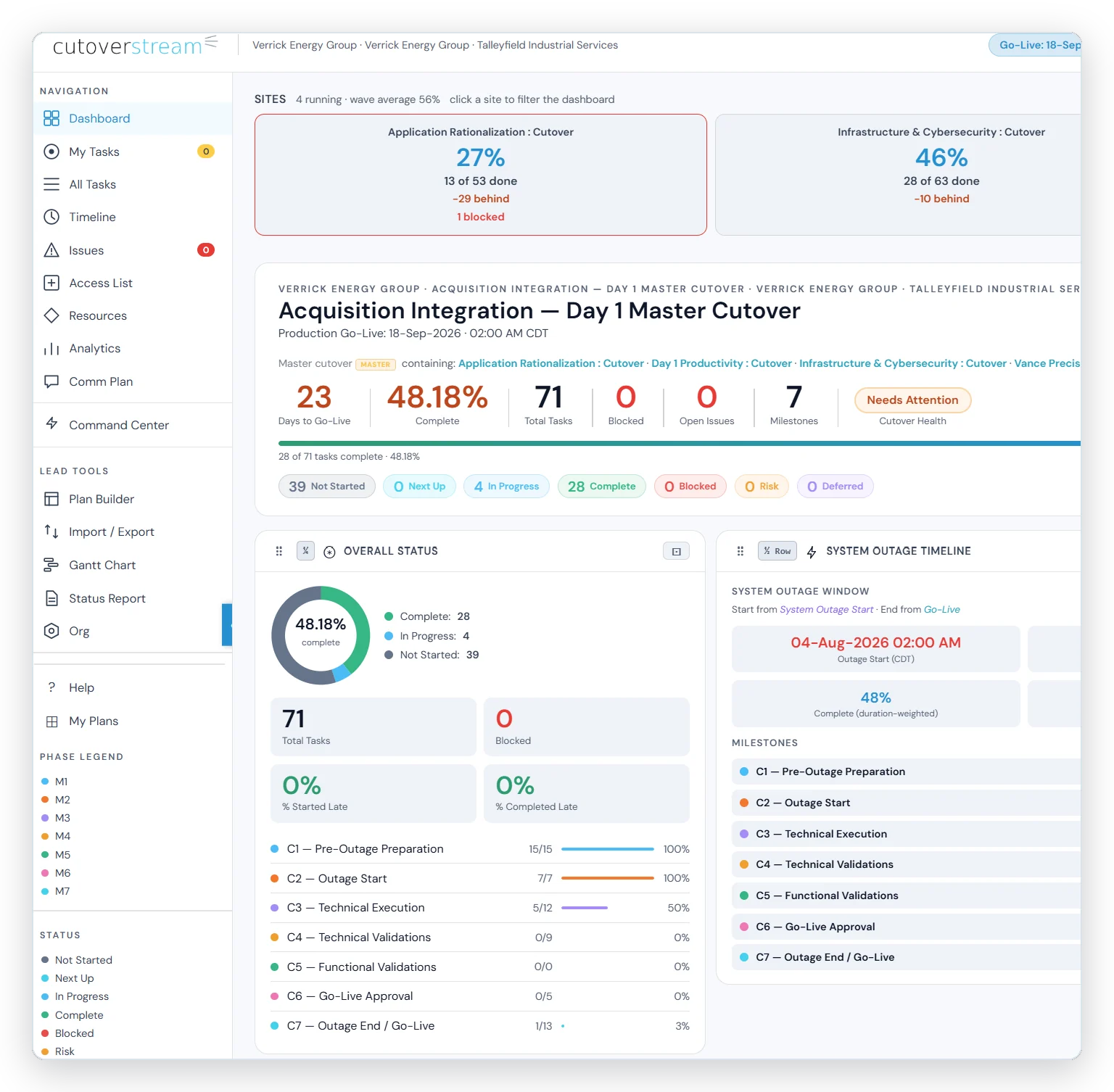Viewport: 1114px width, 1092px height.
Task: Grab the System Outage Timeline drag handle
Action: pyautogui.click(x=740, y=551)
